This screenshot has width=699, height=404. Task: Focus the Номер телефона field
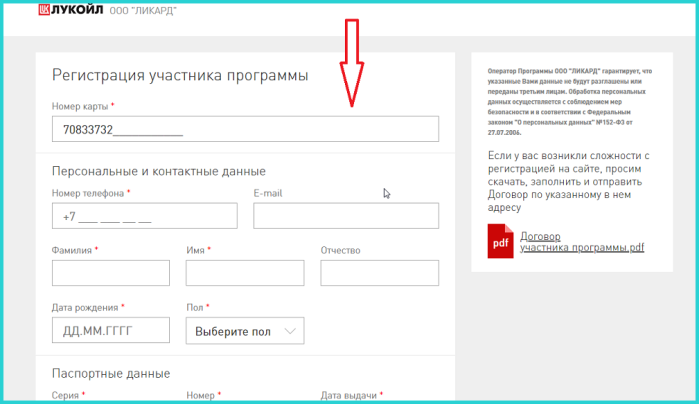point(144,216)
